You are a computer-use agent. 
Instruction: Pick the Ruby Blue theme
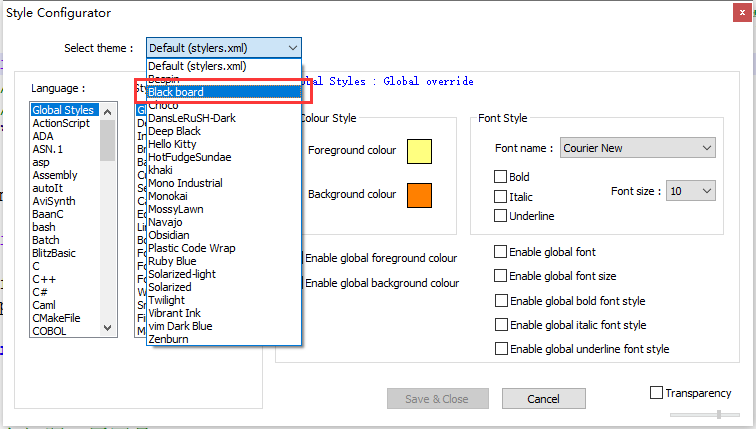[x=224, y=261]
